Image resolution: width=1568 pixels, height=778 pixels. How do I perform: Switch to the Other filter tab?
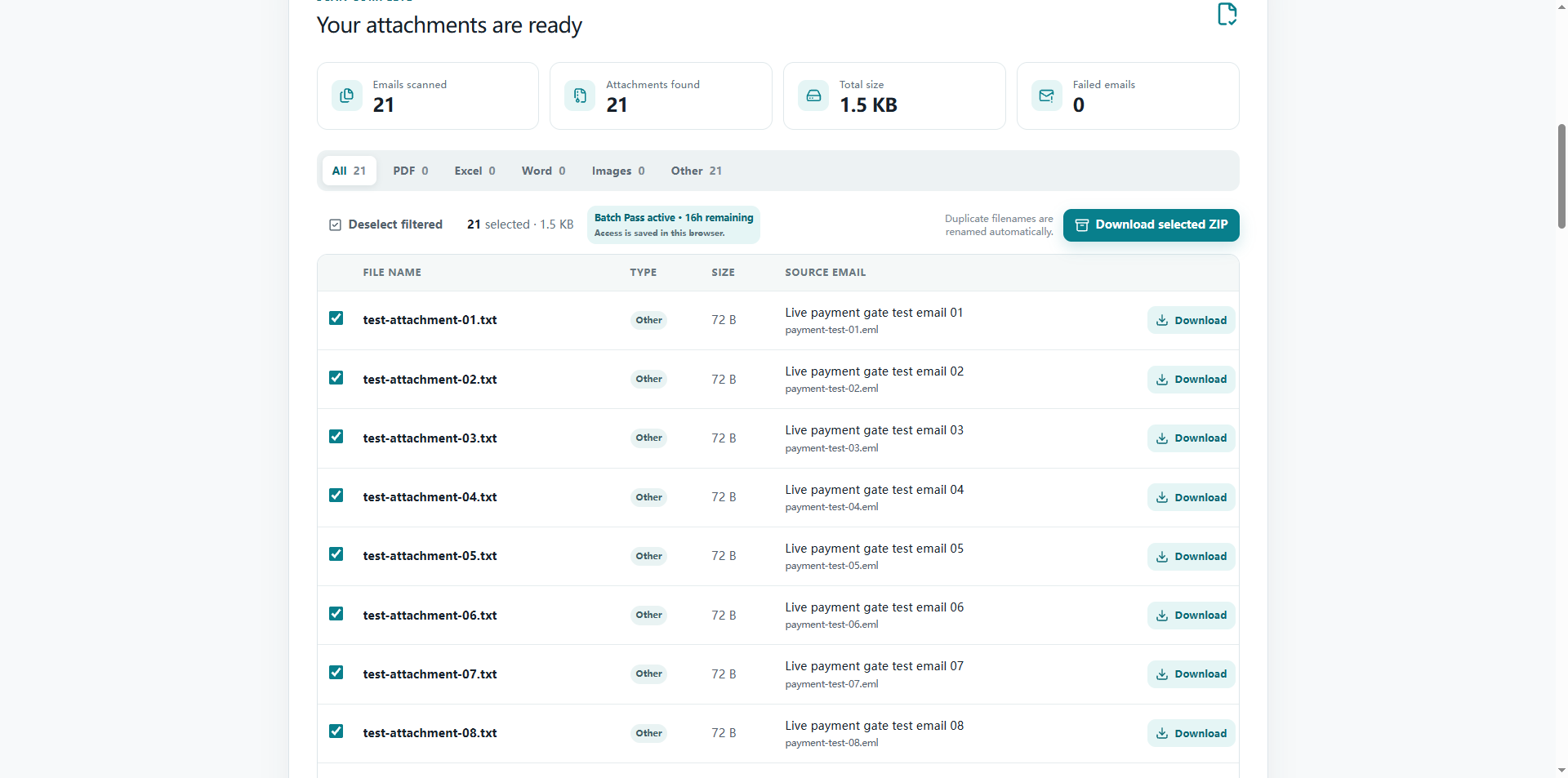(696, 171)
